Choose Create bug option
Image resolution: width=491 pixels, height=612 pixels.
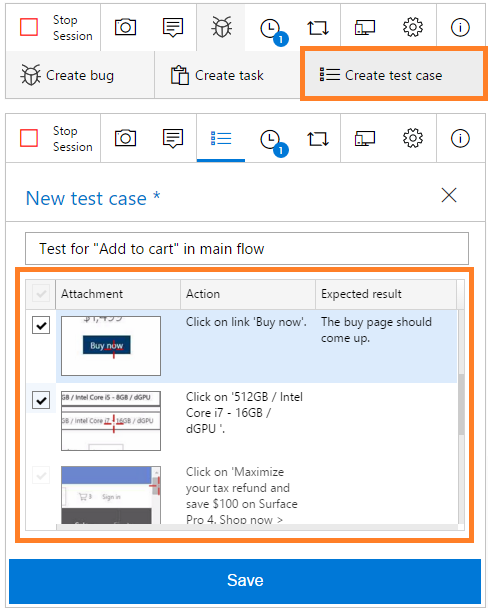click(80, 75)
